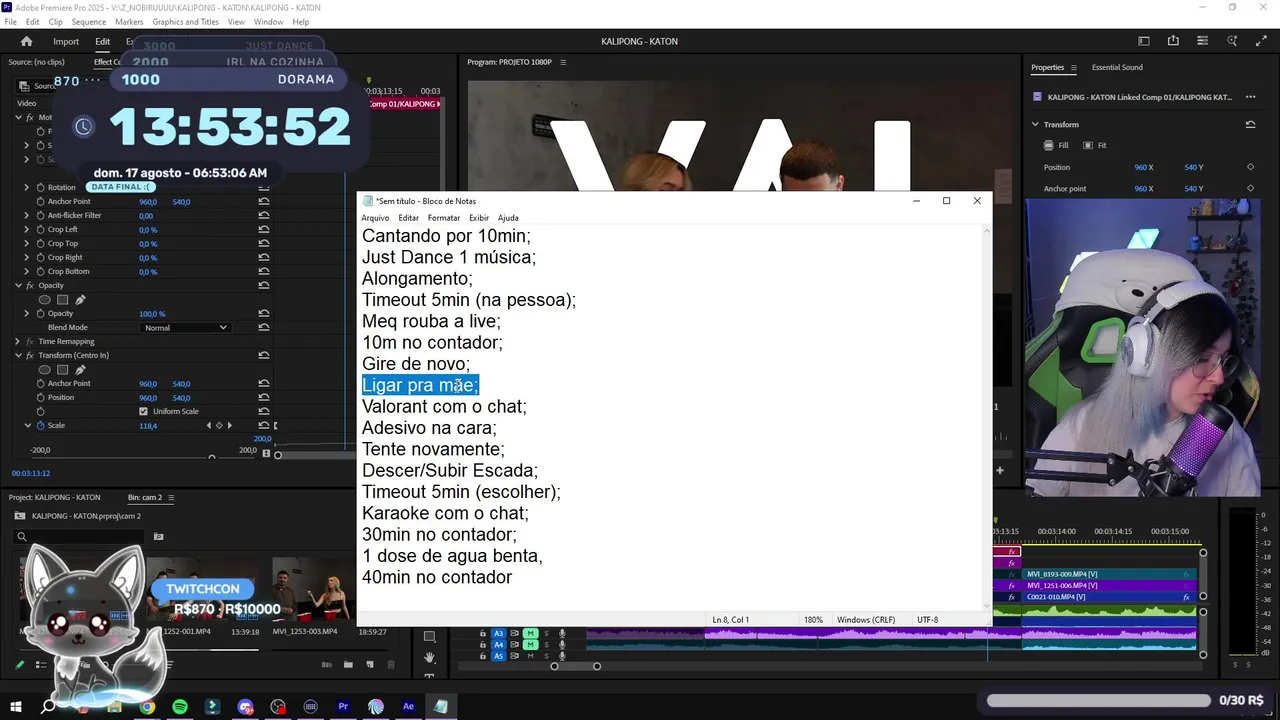Reset the Transform section in Properties panel
The height and width of the screenshot is (720, 1280).
click(1250, 125)
